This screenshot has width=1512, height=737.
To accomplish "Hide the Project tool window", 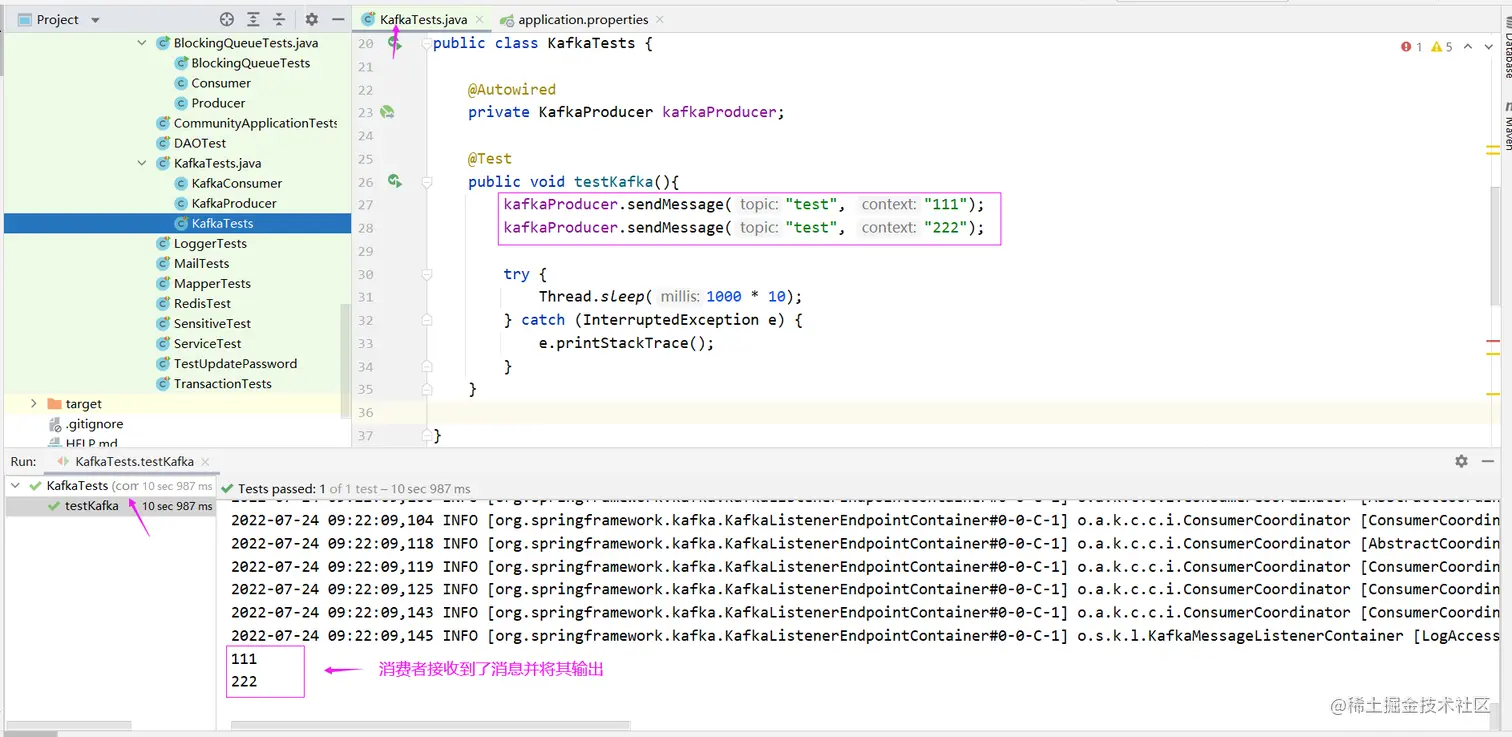I will 337,19.
